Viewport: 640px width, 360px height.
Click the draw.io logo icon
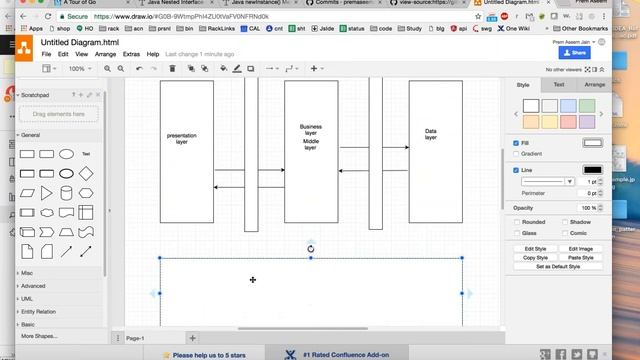click(24, 48)
